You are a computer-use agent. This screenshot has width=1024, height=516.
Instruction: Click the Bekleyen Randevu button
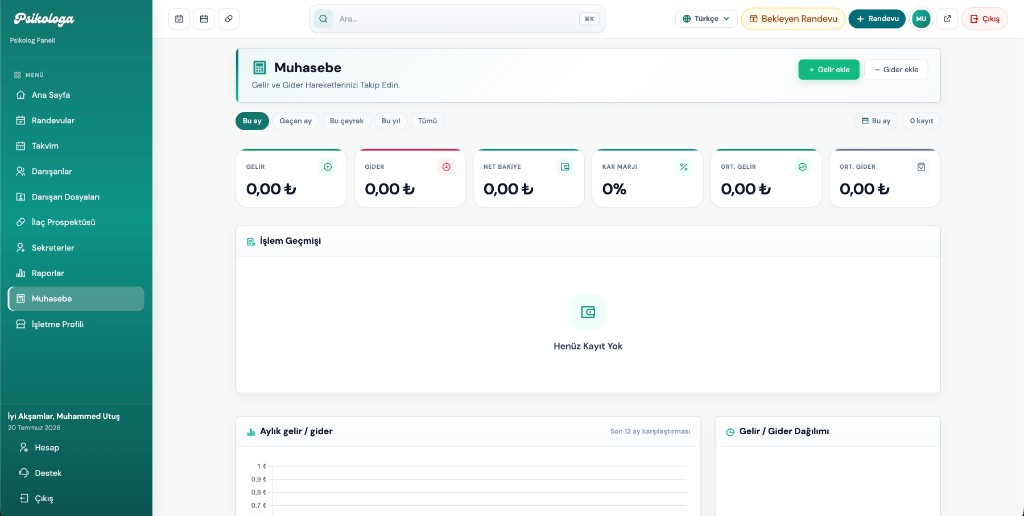pos(793,19)
